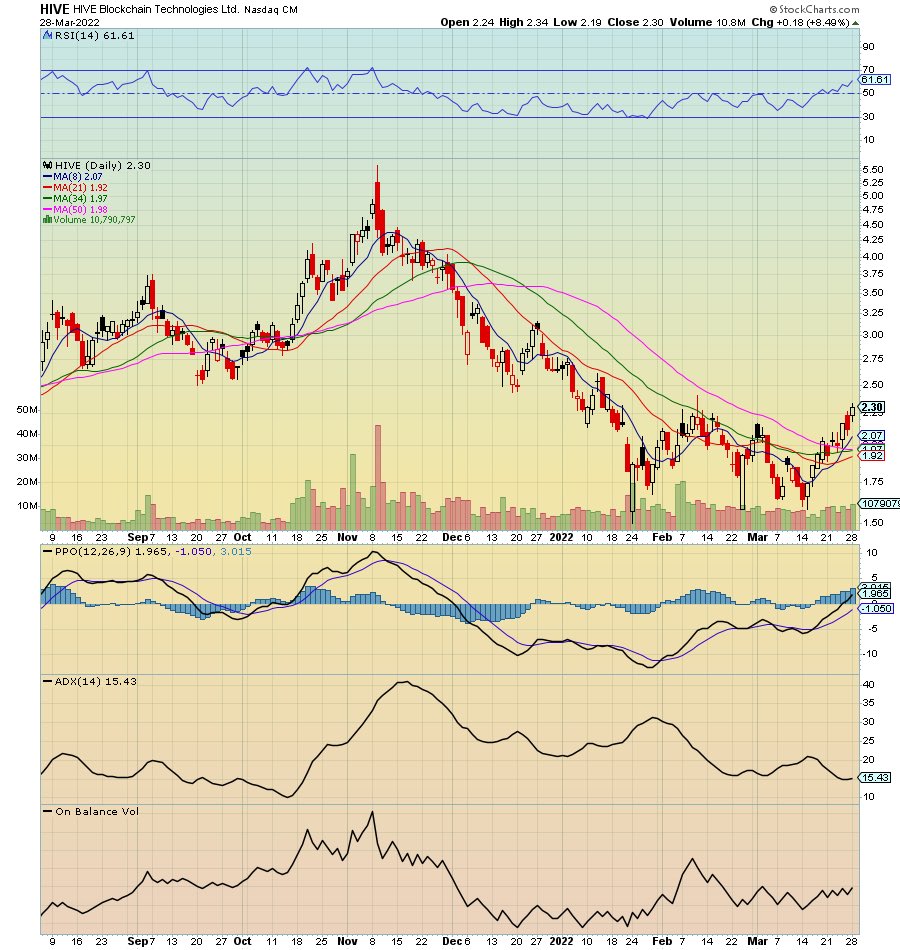
Task: Click the boxed 2.30 last price tag
Action: [873, 407]
